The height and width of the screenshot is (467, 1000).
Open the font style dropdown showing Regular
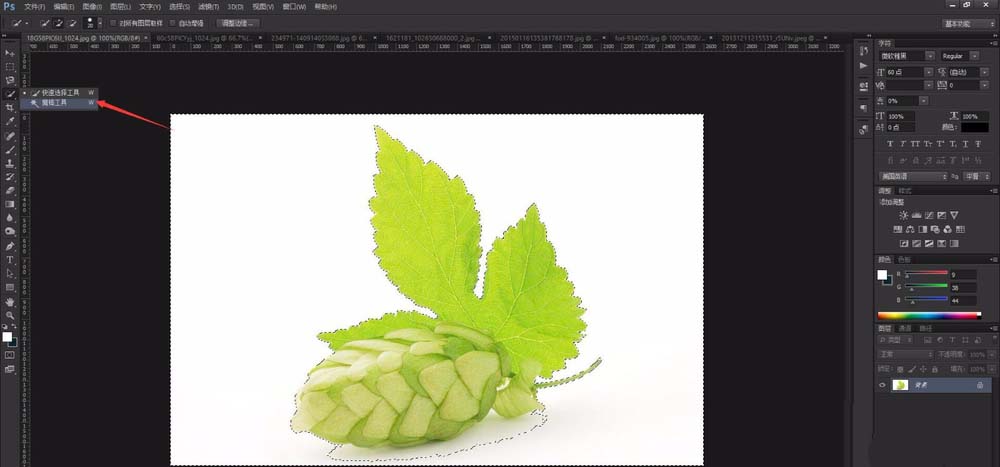pos(965,56)
